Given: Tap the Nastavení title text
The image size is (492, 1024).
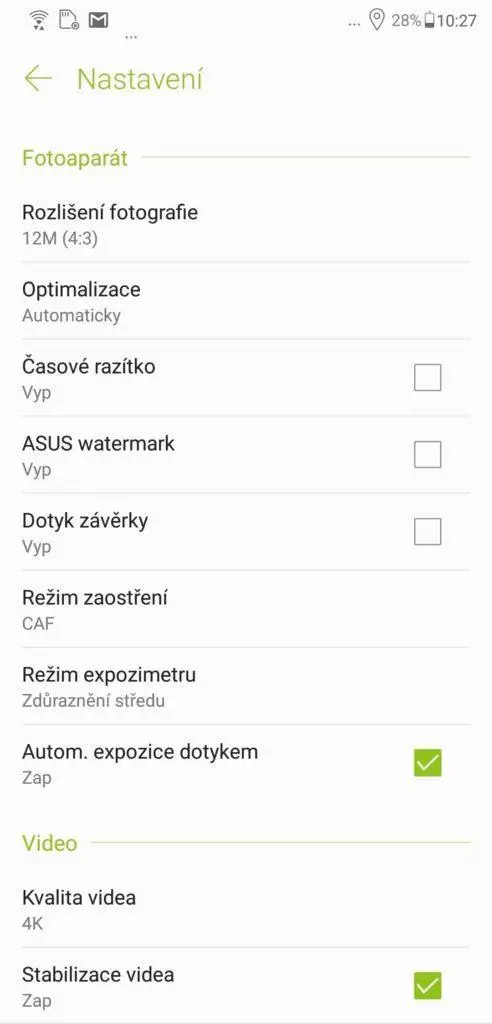Looking at the screenshot, I should 140,79.
